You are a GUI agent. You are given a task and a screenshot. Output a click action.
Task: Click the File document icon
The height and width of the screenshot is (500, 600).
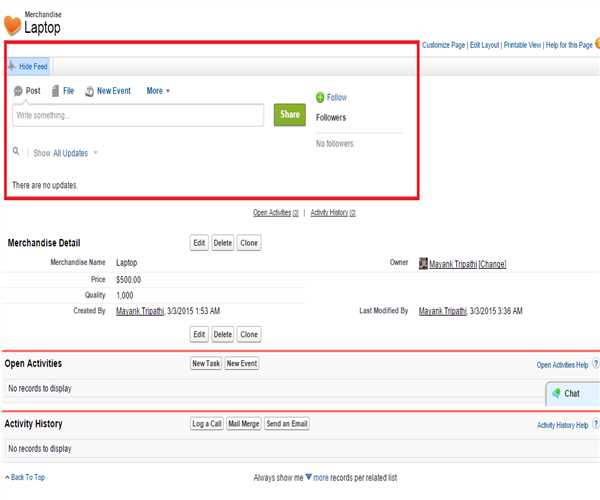point(55,91)
